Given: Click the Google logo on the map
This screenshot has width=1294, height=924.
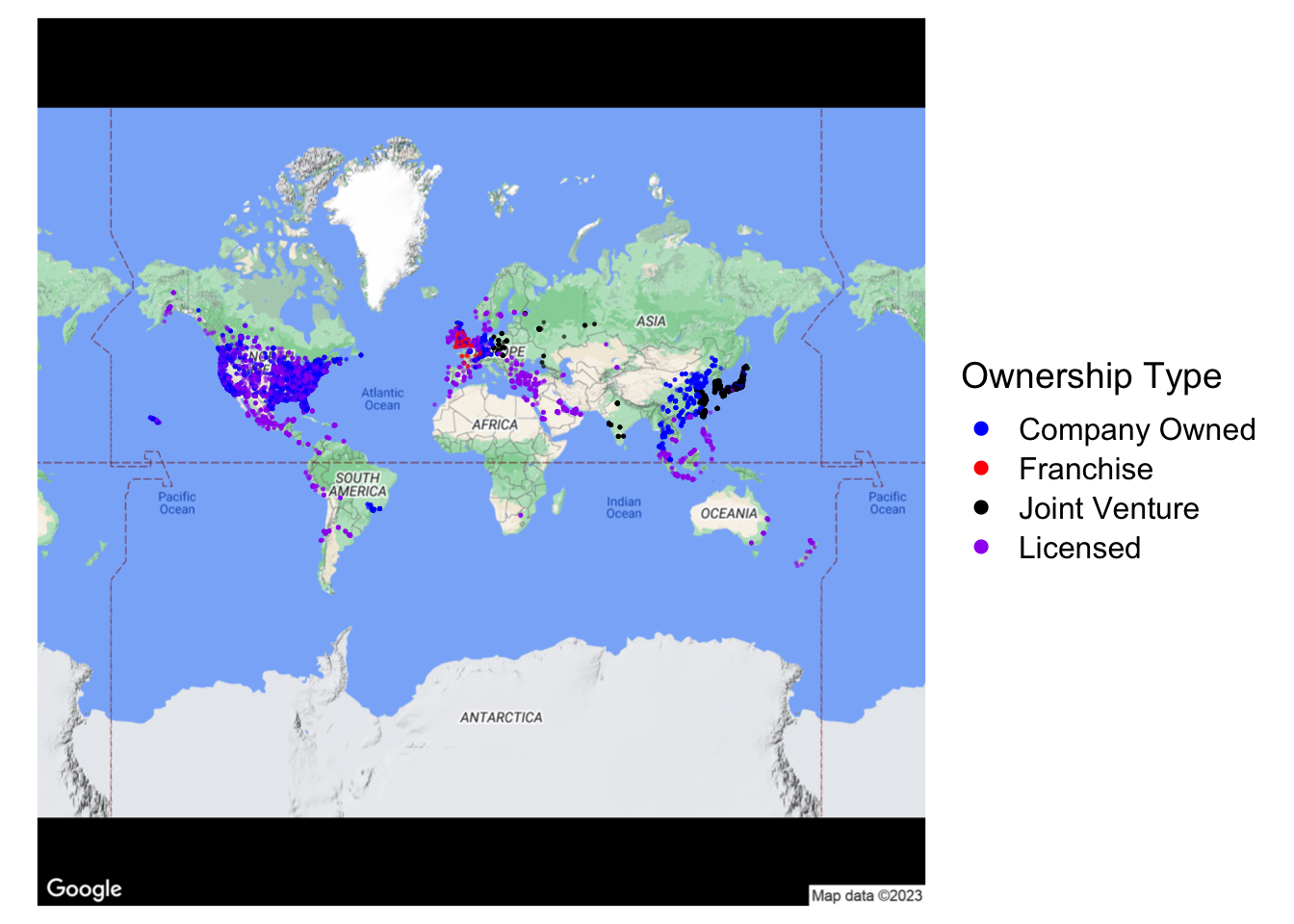Looking at the screenshot, I should click(x=85, y=888).
